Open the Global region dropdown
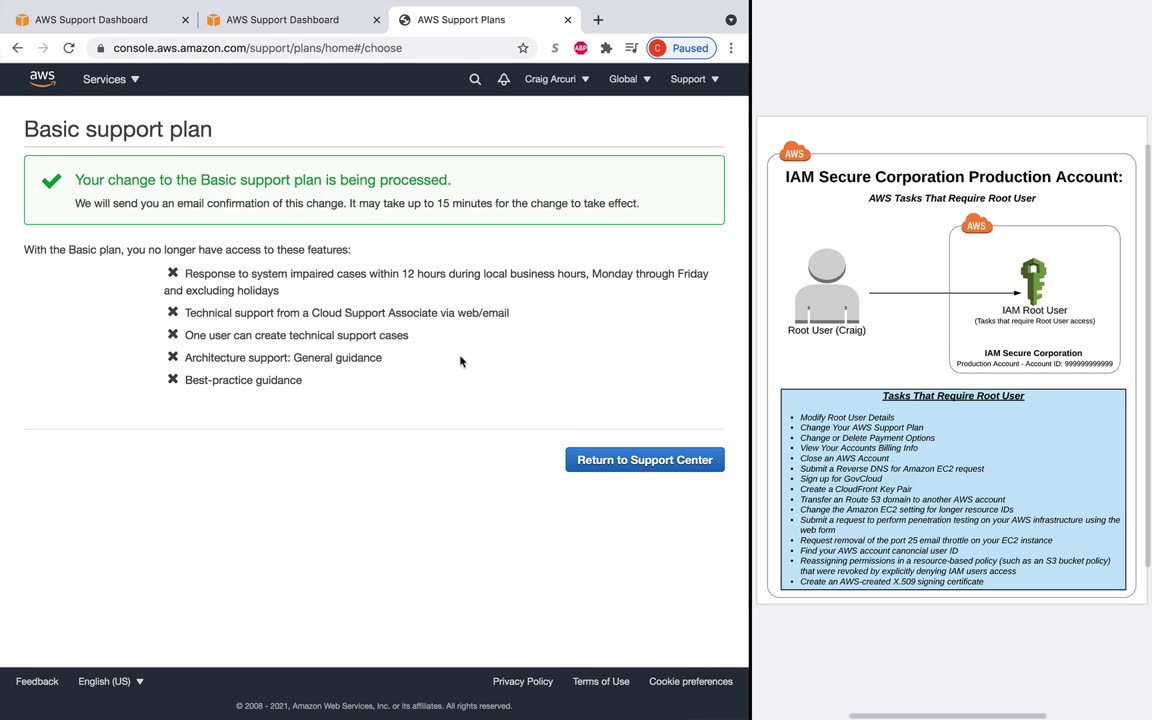The width and height of the screenshot is (1152, 720). click(630, 79)
